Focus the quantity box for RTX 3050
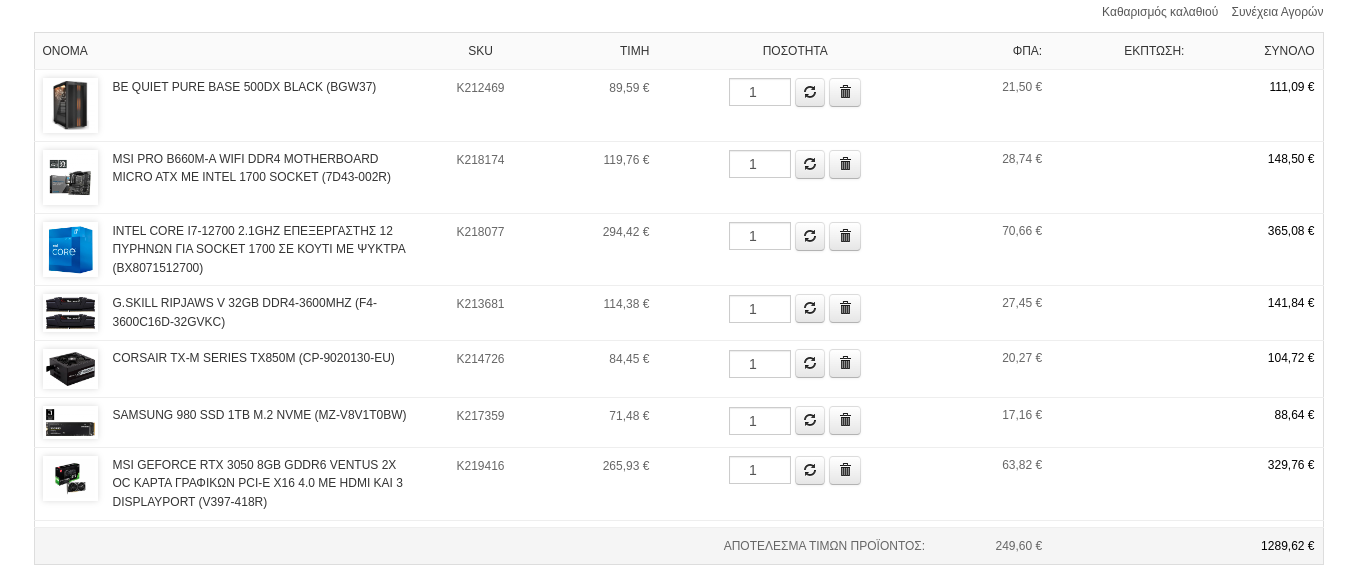The image size is (1352, 578). (x=760, y=470)
